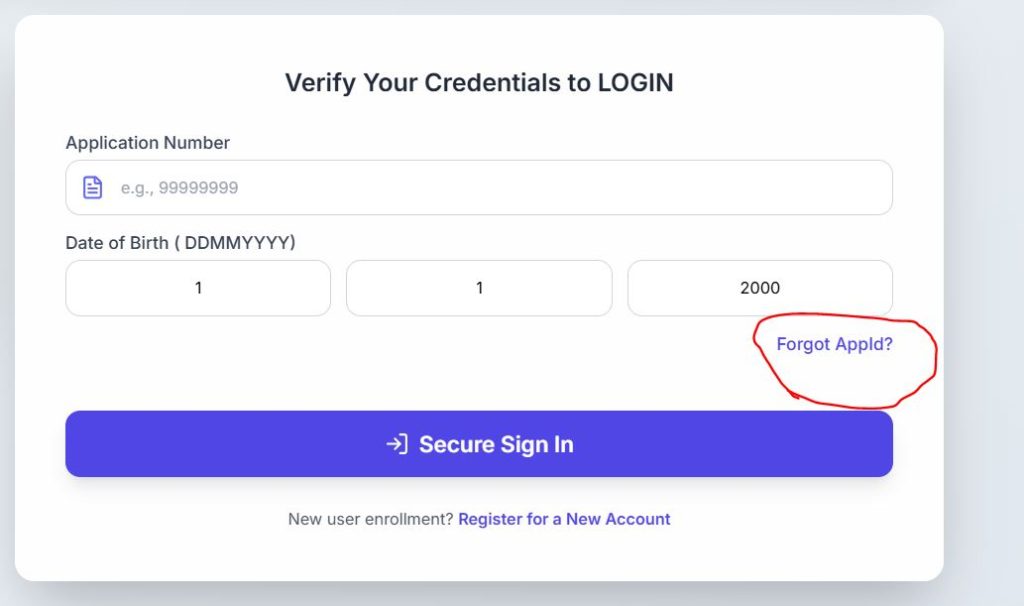Focus the Application Number input field
Screen dimensions: 1024x606
[500, 188]
